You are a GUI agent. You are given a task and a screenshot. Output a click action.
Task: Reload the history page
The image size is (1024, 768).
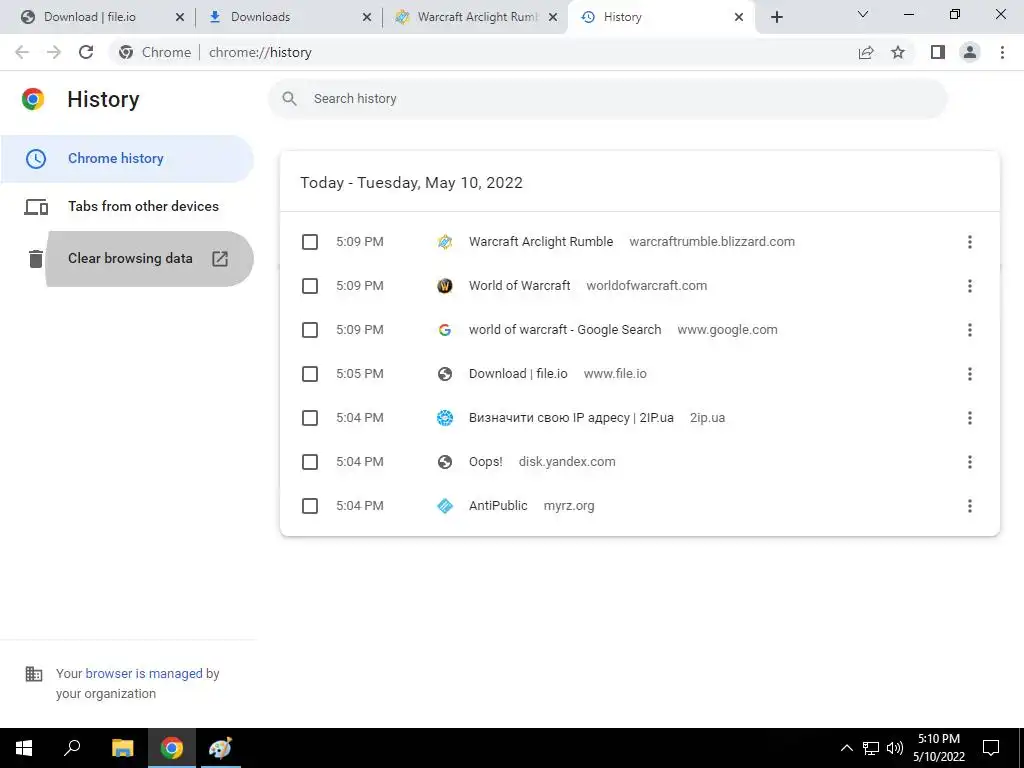tap(86, 52)
